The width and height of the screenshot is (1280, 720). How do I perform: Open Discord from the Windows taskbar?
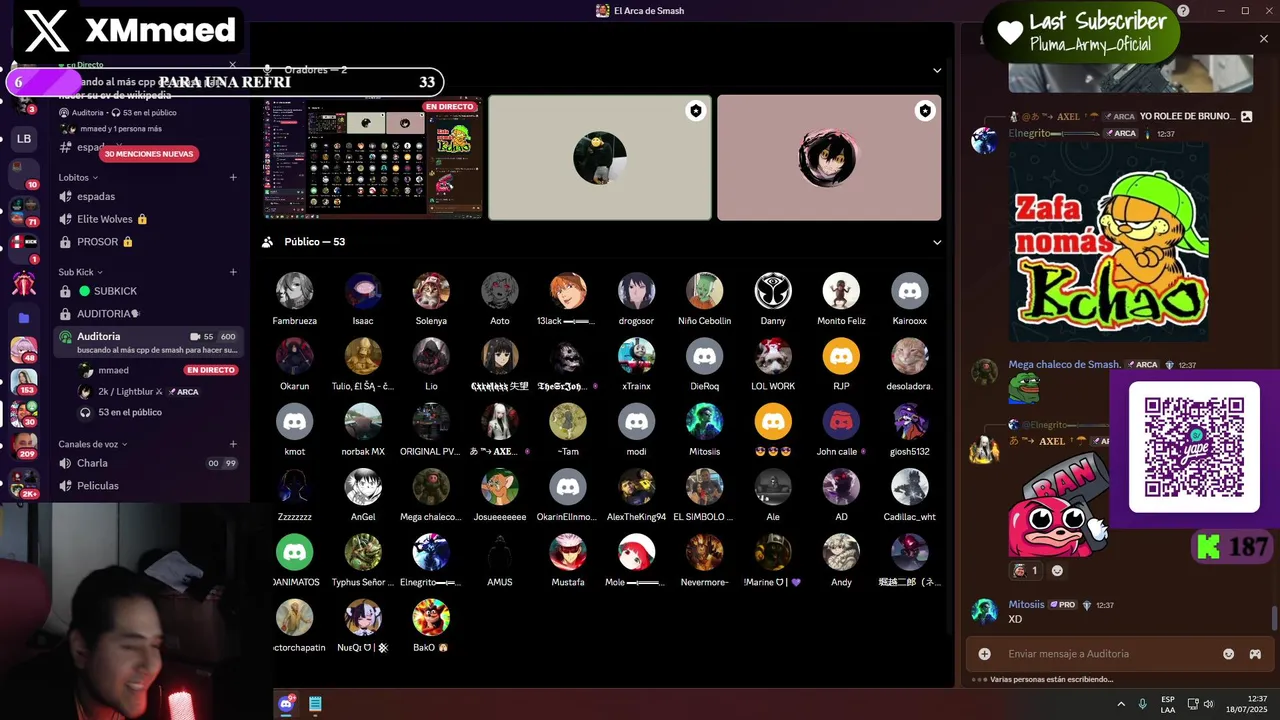(287, 704)
